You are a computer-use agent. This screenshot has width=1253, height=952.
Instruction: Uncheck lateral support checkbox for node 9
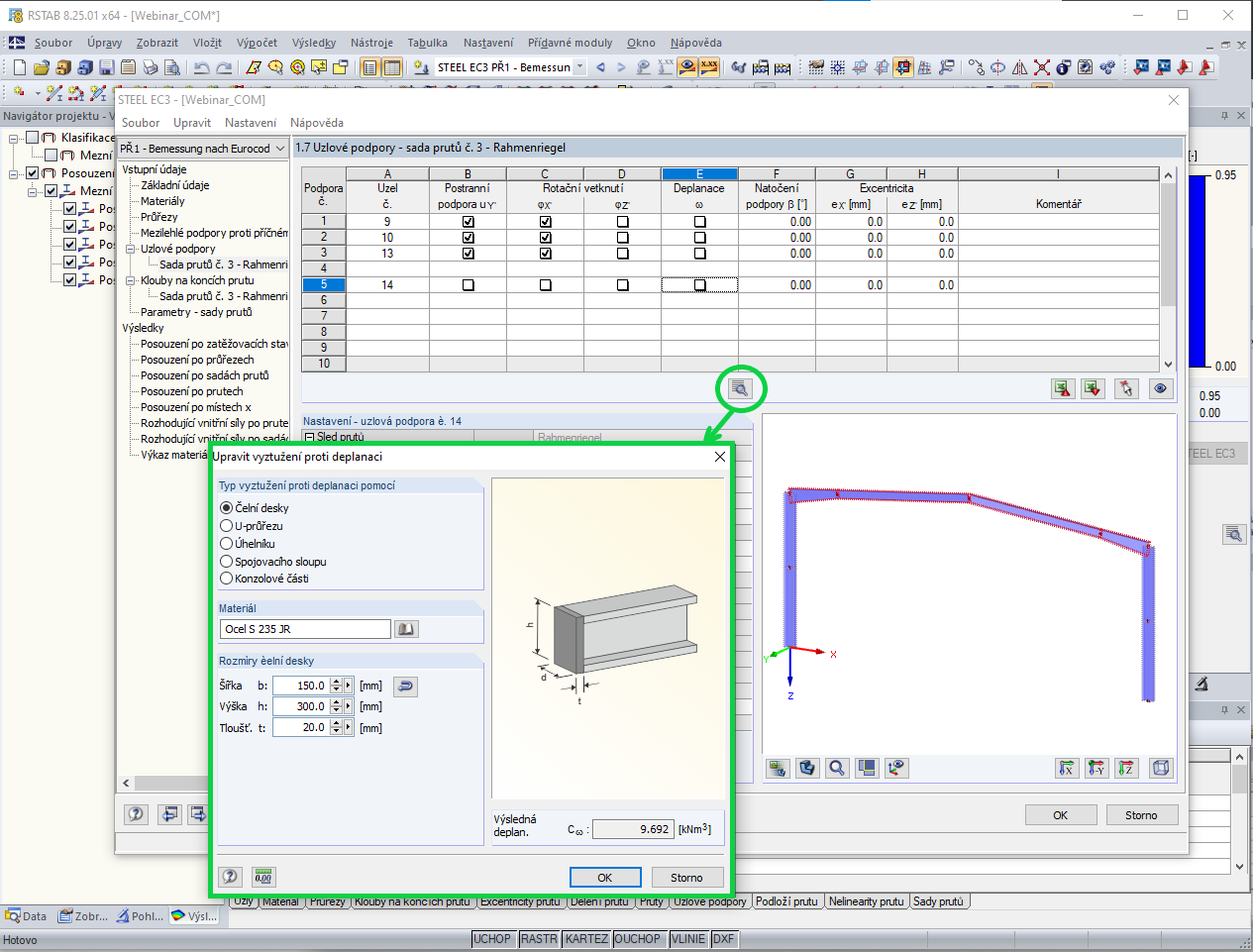468,222
